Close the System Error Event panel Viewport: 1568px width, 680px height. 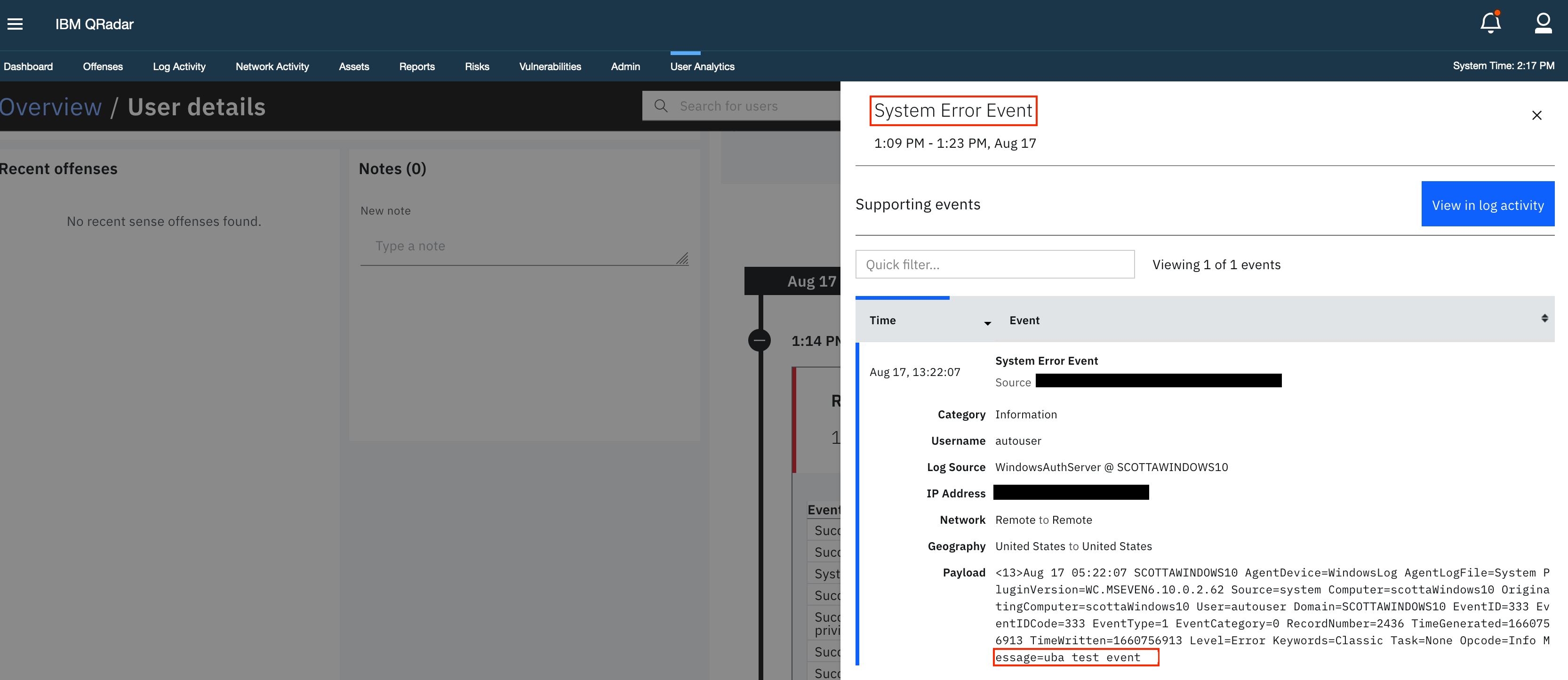[x=1536, y=115]
